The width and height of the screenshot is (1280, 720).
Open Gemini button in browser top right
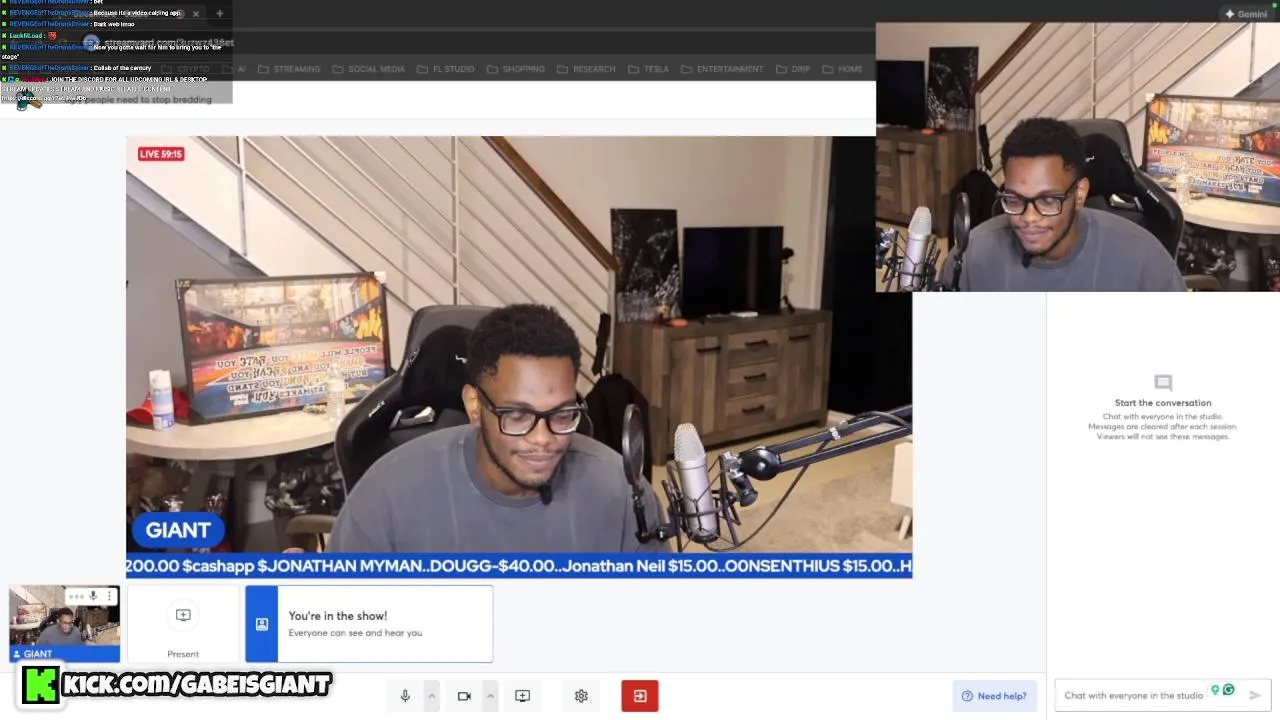pos(1246,14)
